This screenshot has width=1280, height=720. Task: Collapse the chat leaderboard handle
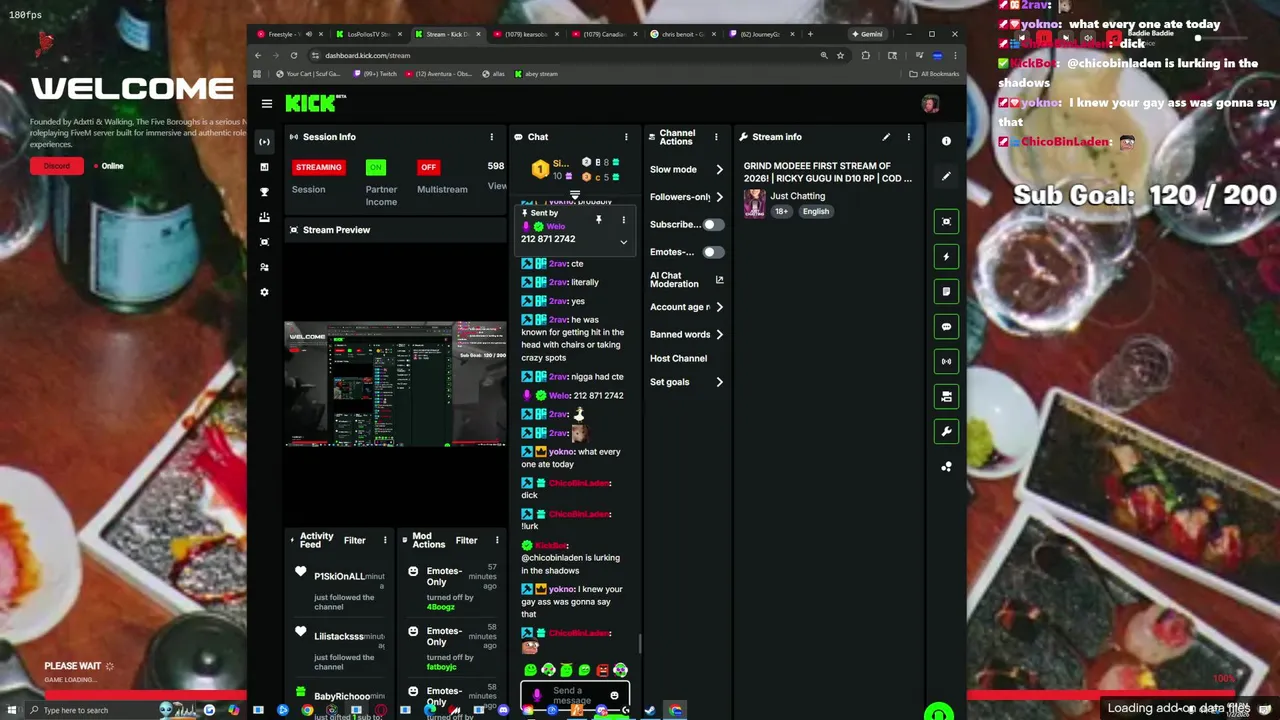(x=575, y=195)
